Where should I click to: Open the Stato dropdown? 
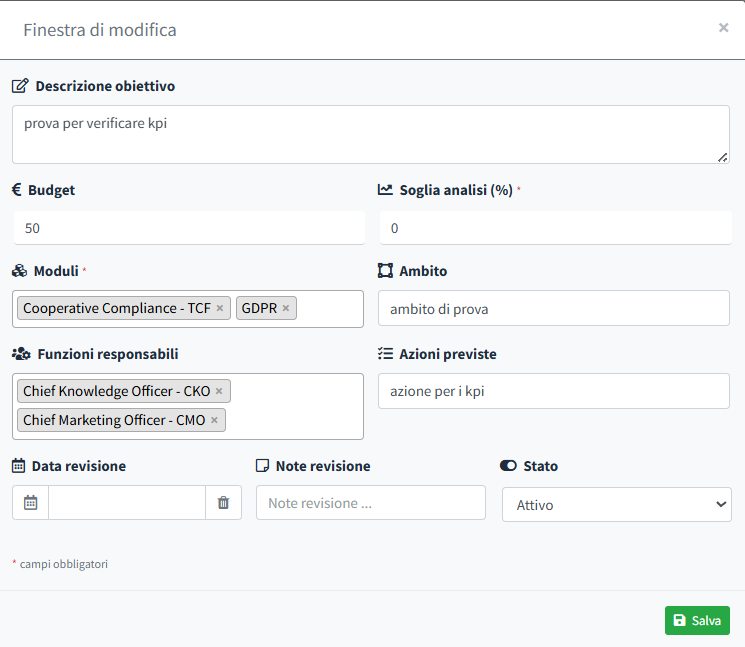click(616, 505)
